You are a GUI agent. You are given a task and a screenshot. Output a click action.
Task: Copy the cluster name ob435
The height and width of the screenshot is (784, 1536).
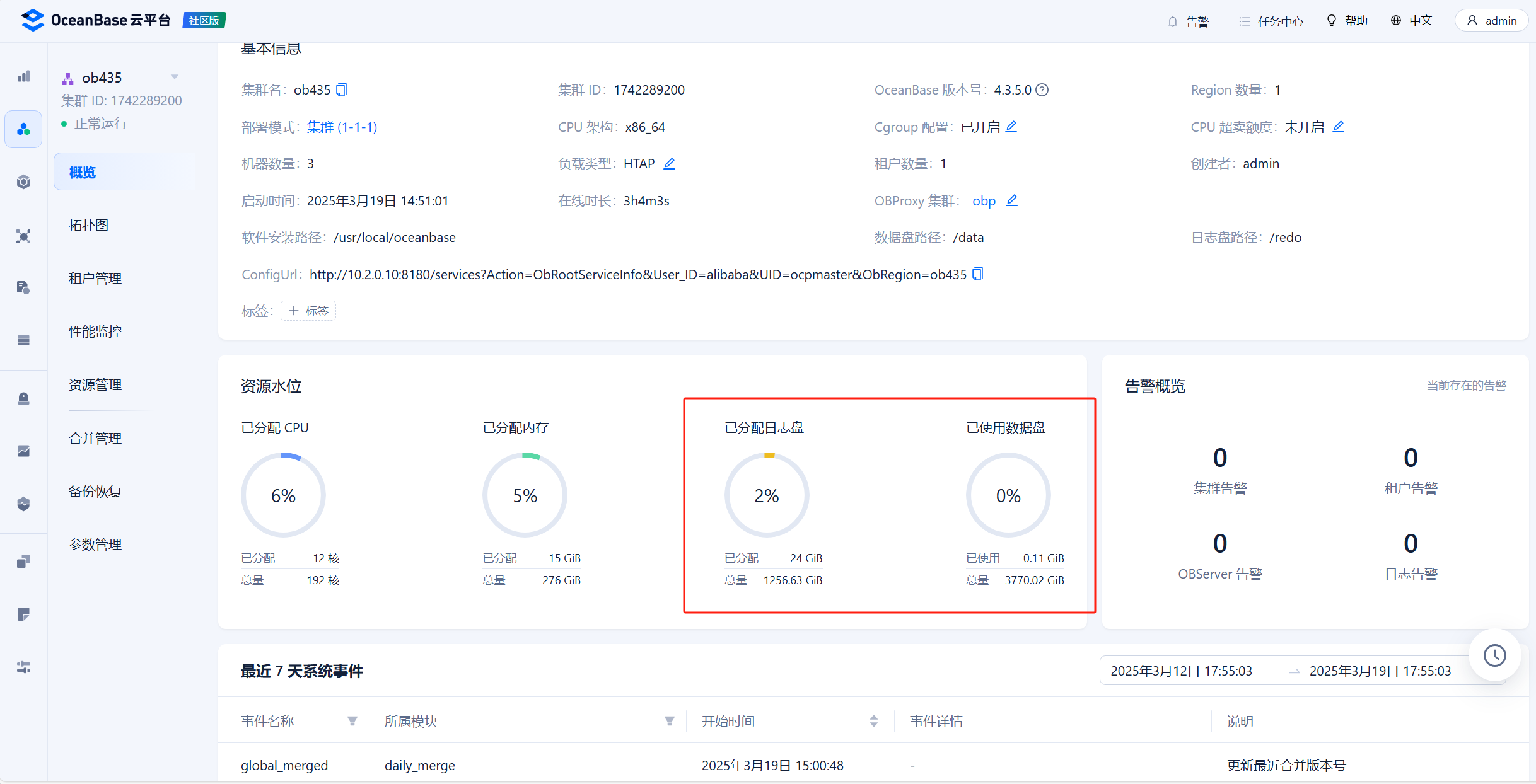[341, 90]
